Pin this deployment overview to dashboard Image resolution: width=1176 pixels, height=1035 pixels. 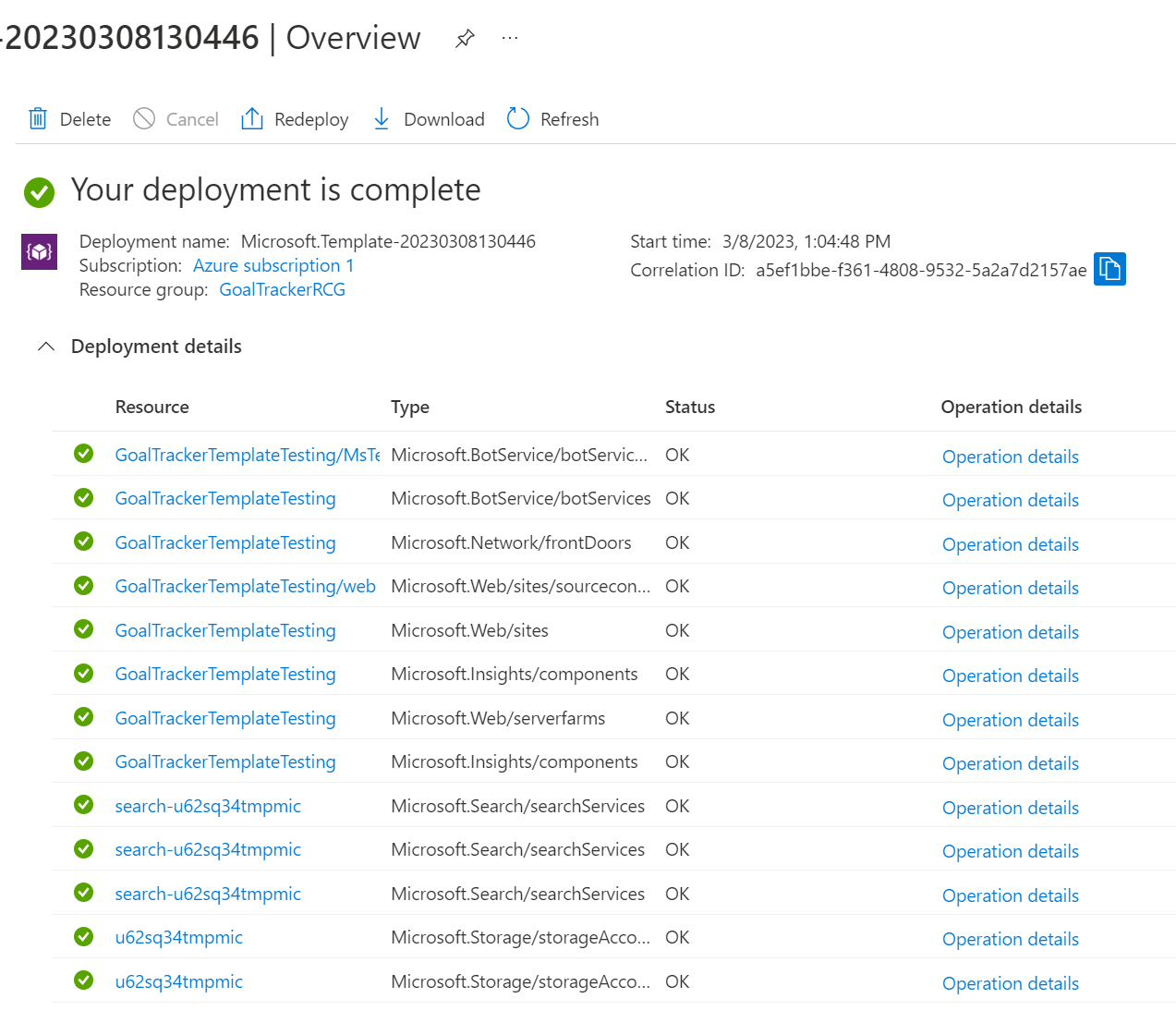coord(464,38)
